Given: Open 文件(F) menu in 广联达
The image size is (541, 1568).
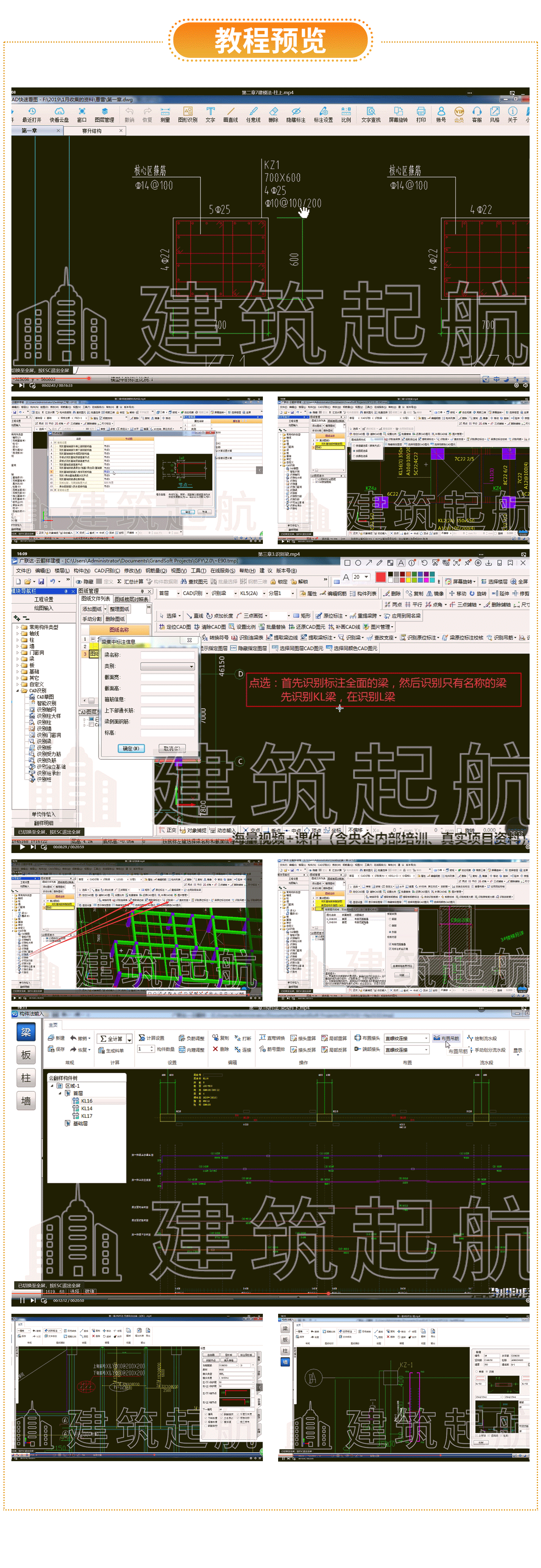Looking at the screenshot, I should [23, 571].
